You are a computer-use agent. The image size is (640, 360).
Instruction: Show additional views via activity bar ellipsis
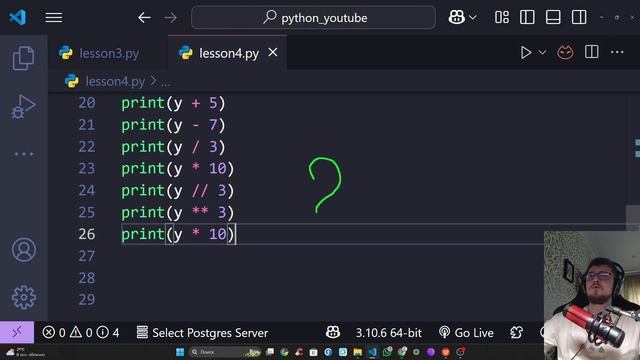(x=24, y=154)
